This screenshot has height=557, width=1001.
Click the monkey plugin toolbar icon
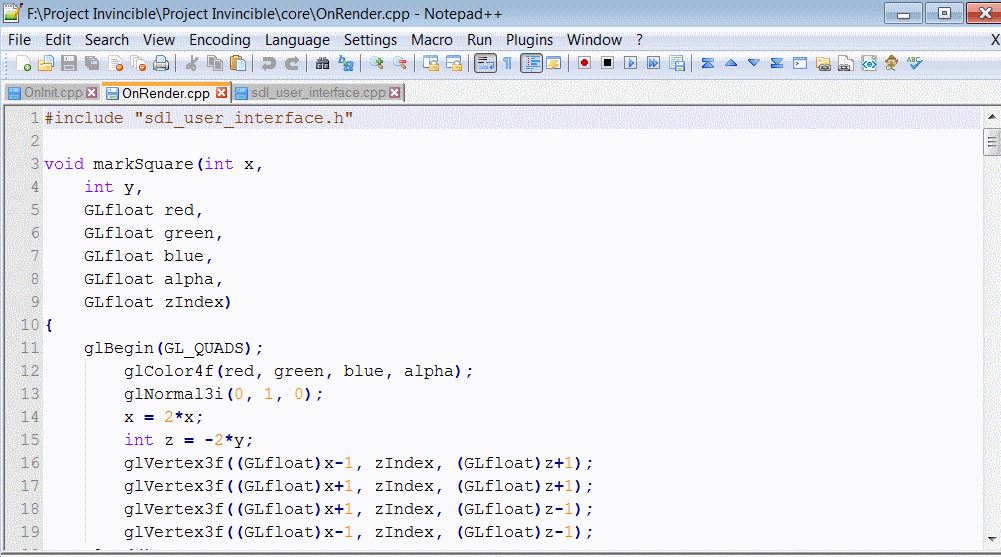tap(892, 63)
